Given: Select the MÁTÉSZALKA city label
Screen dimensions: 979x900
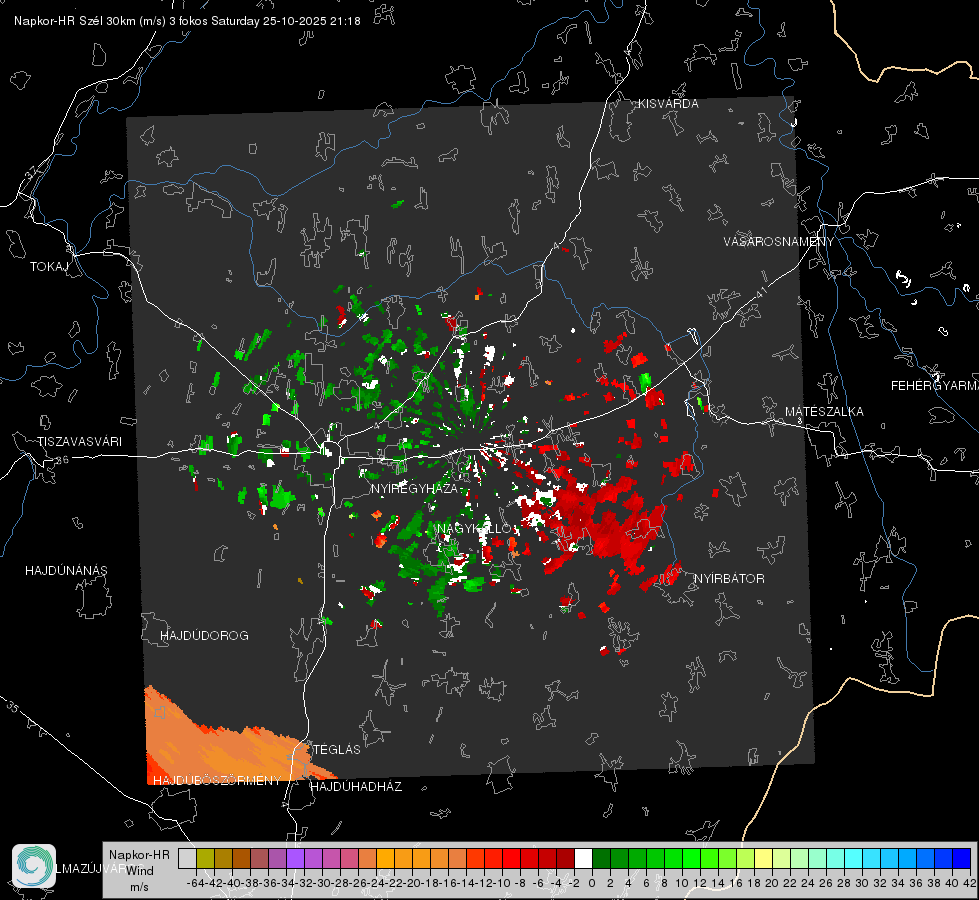Looking at the screenshot, I should click(x=824, y=412).
